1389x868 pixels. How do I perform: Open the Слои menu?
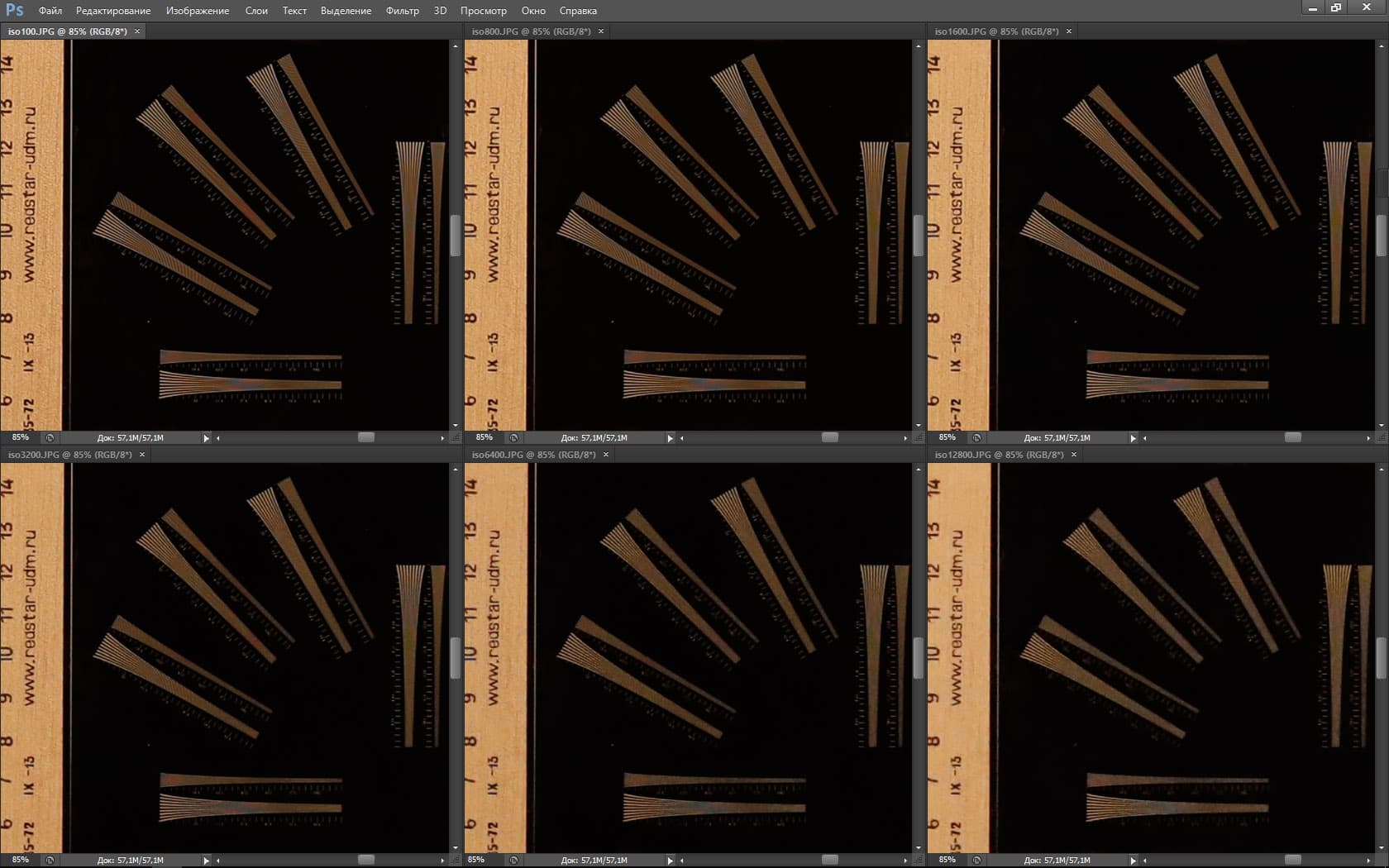pos(256,11)
